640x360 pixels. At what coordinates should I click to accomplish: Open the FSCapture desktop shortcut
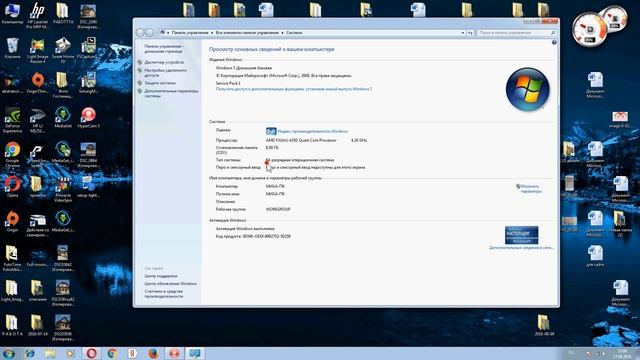[x=88, y=48]
